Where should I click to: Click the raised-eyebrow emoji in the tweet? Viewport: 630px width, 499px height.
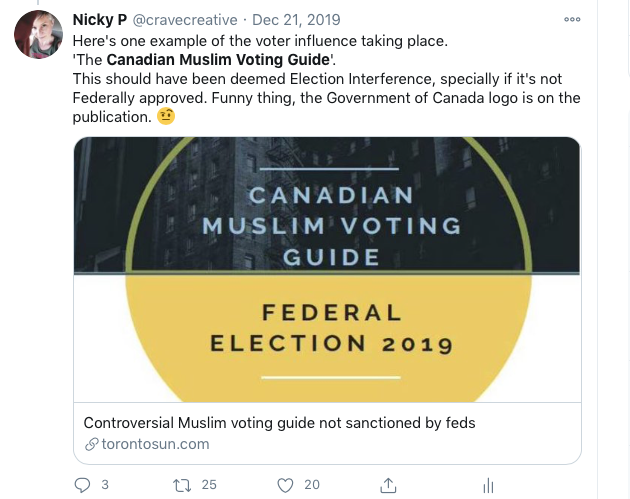tap(166, 117)
